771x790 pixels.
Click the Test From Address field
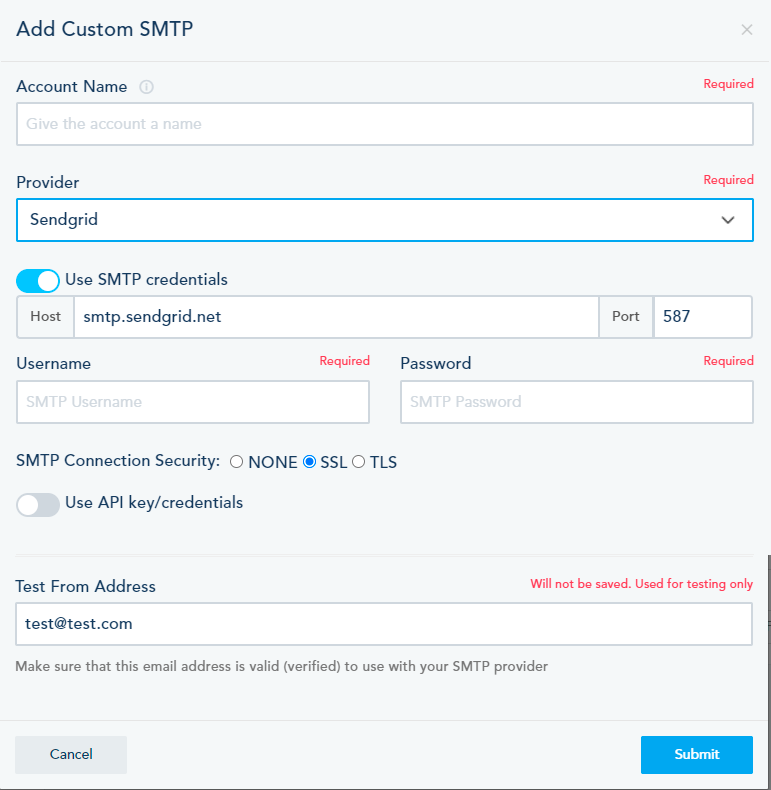384,624
